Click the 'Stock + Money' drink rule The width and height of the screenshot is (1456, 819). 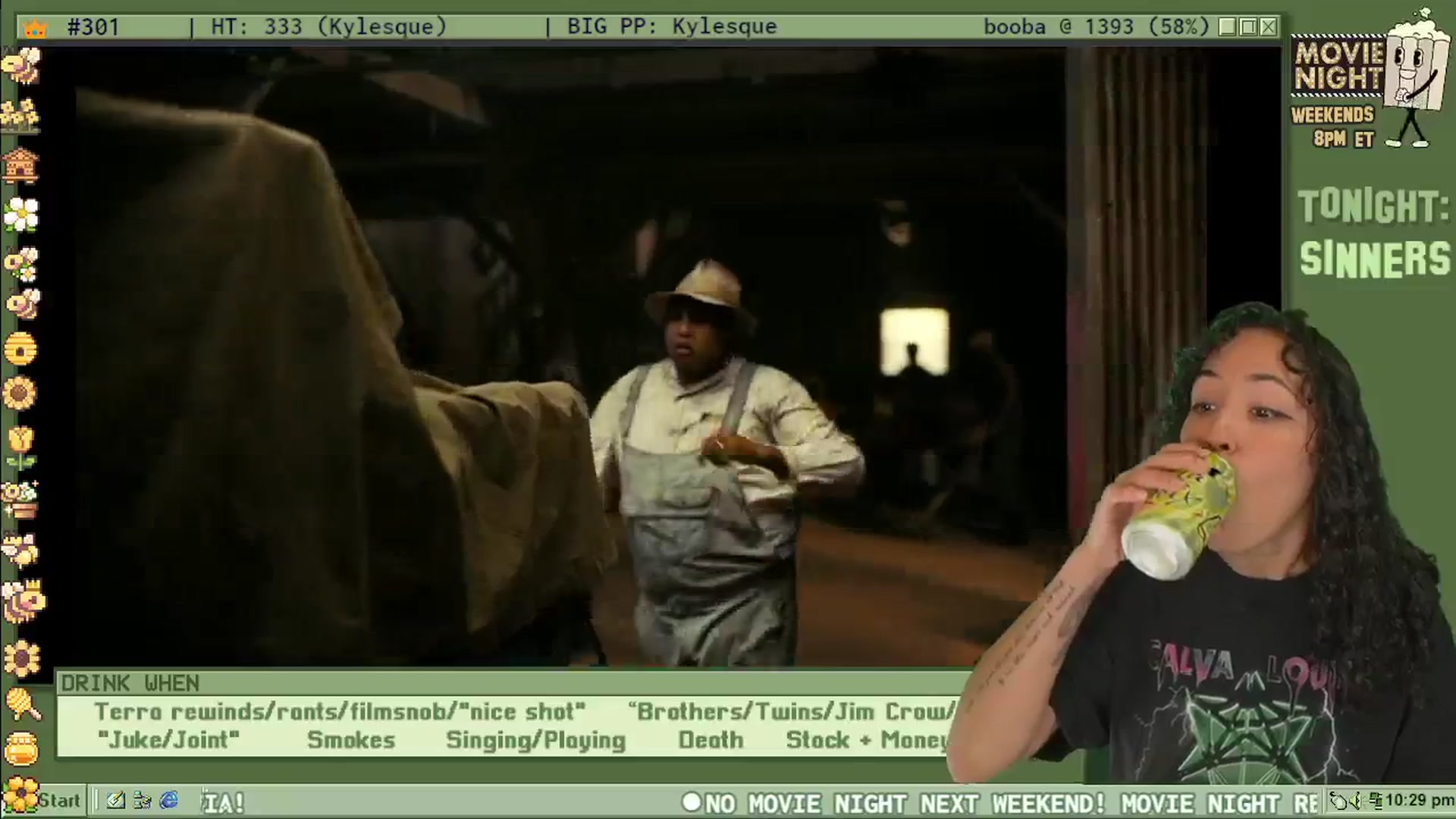(868, 740)
